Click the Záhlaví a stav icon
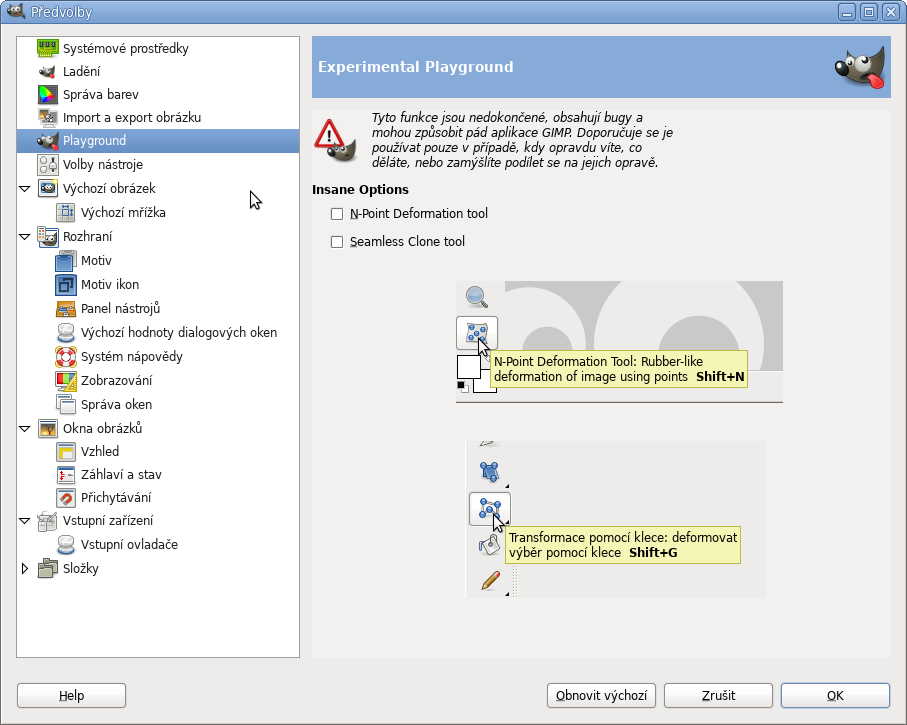The image size is (907, 725). pos(65,474)
